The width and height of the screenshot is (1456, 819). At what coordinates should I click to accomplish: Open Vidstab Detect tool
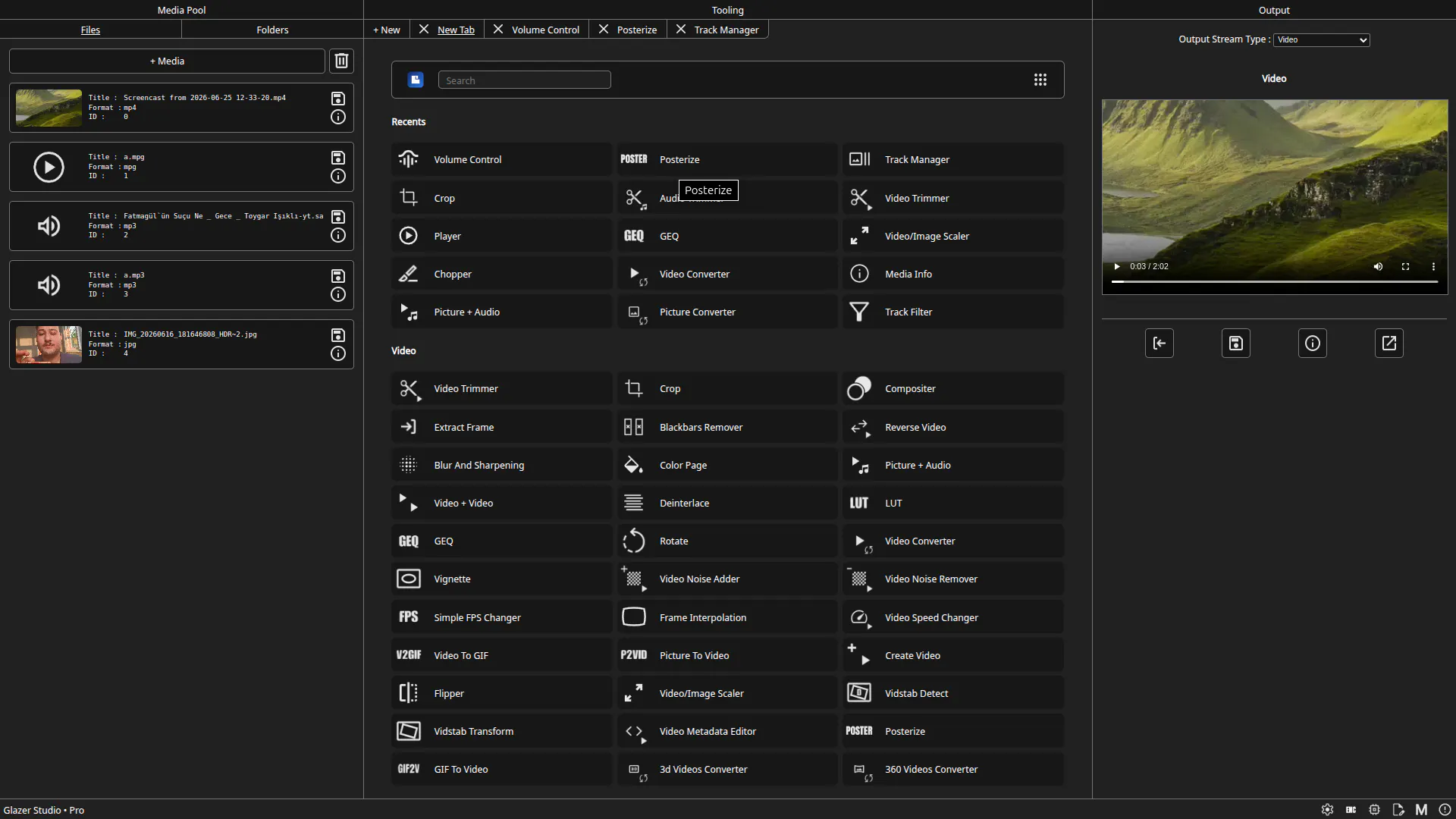coord(952,693)
